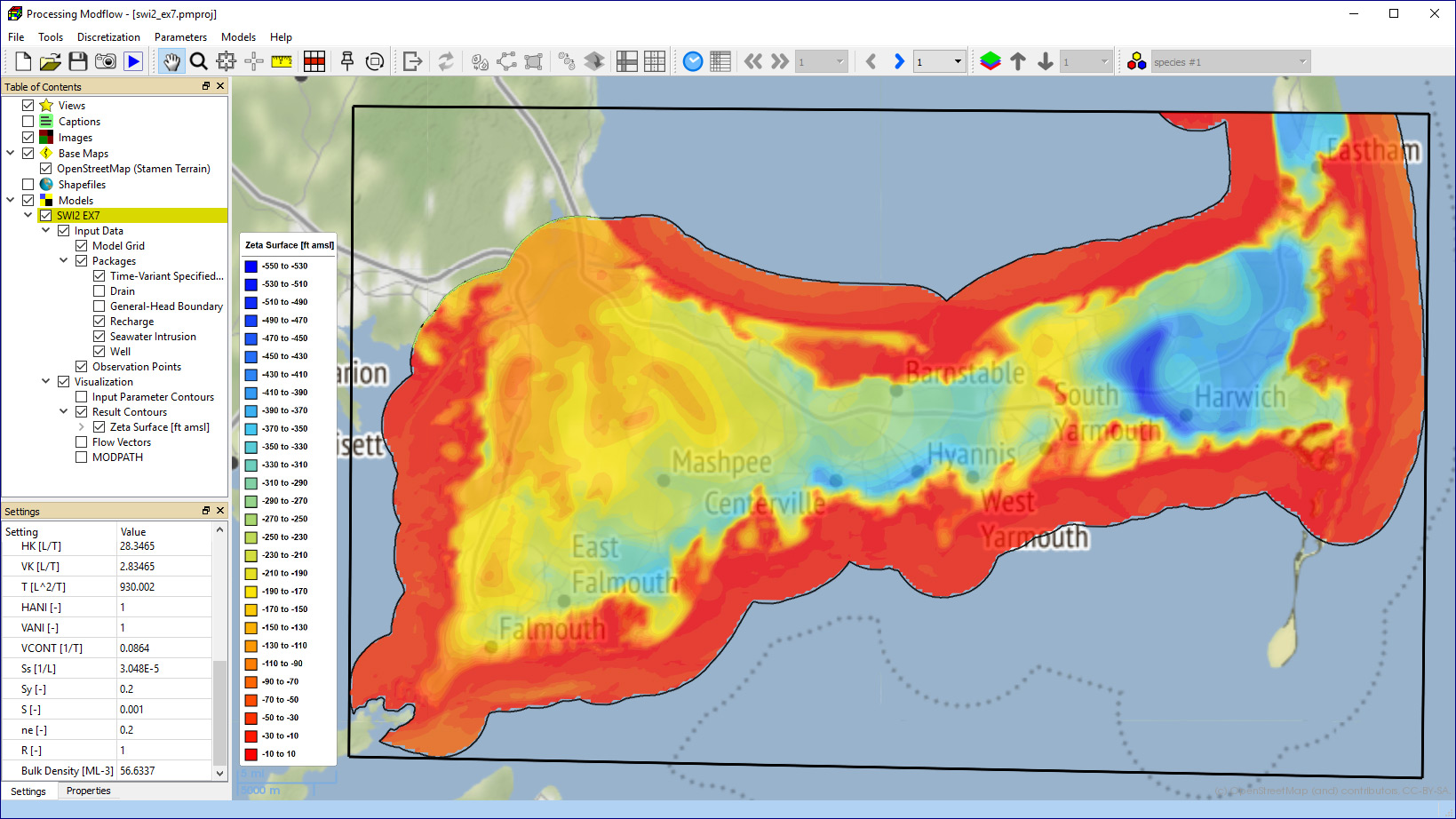1456x819 pixels.
Task: Collapse the Packages tree node
Action: (x=64, y=261)
